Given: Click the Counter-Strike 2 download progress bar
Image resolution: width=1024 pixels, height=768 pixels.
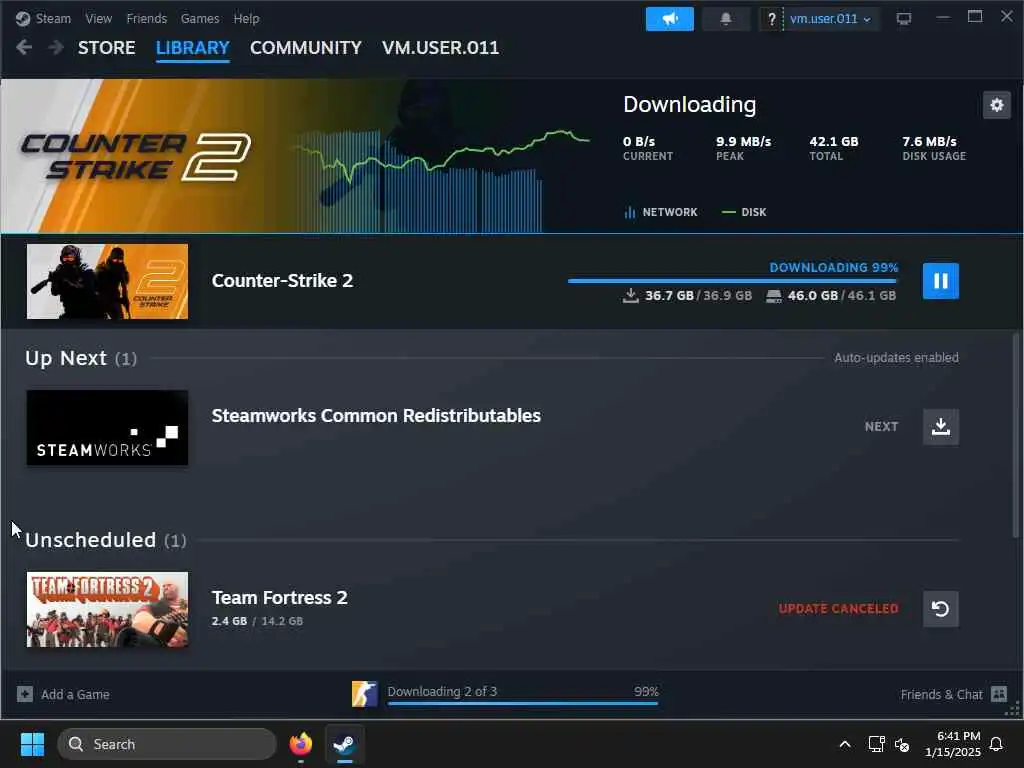Looking at the screenshot, I should (733, 281).
